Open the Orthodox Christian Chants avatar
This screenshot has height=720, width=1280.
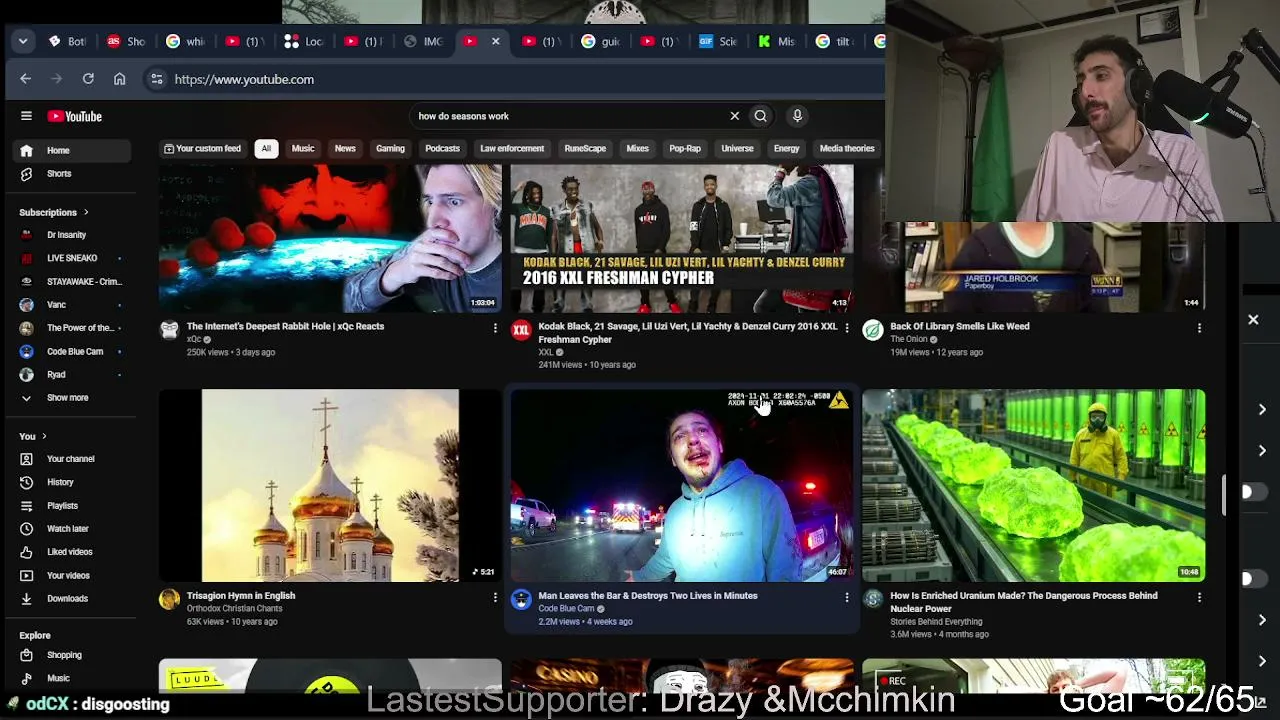(169, 599)
